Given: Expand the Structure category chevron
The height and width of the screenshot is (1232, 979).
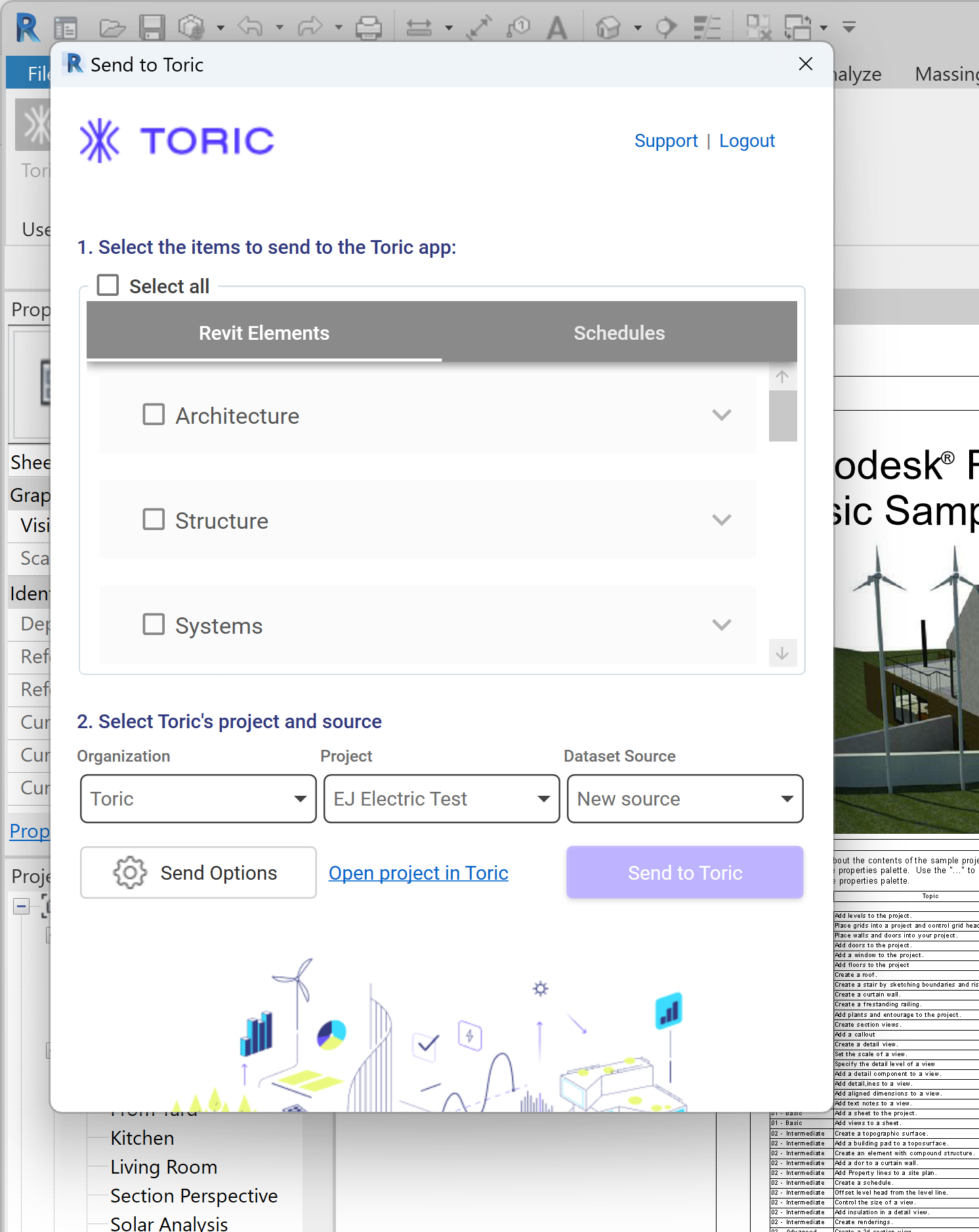Looking at the screenshot, I should tap(722, 520).
